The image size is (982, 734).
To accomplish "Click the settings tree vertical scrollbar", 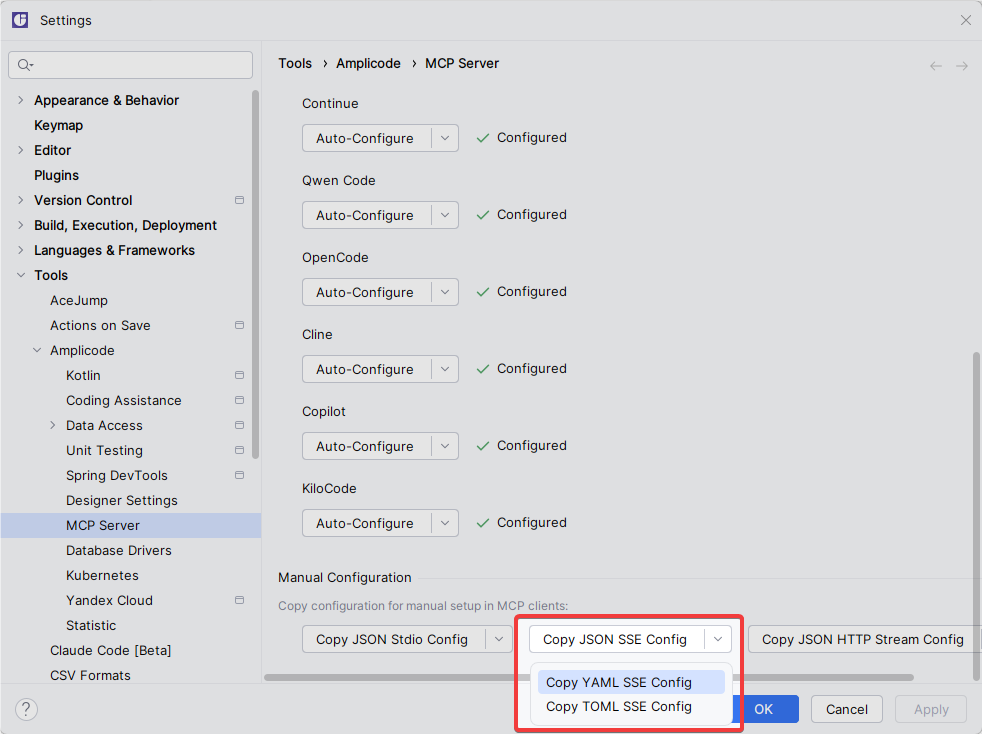I will pos(256,274).
